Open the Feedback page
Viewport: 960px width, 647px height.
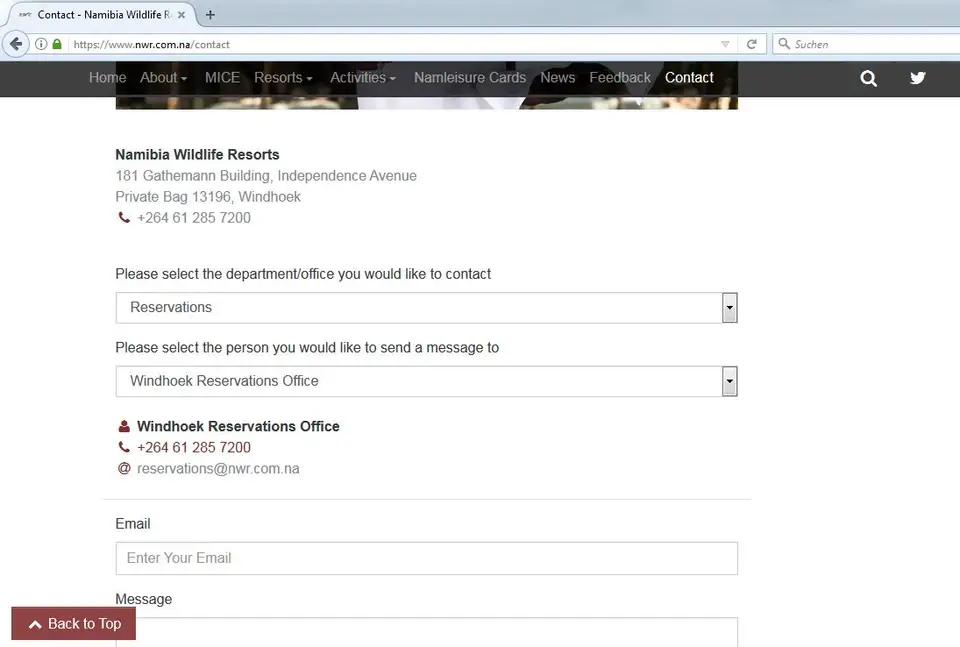[x=620, y=78]
